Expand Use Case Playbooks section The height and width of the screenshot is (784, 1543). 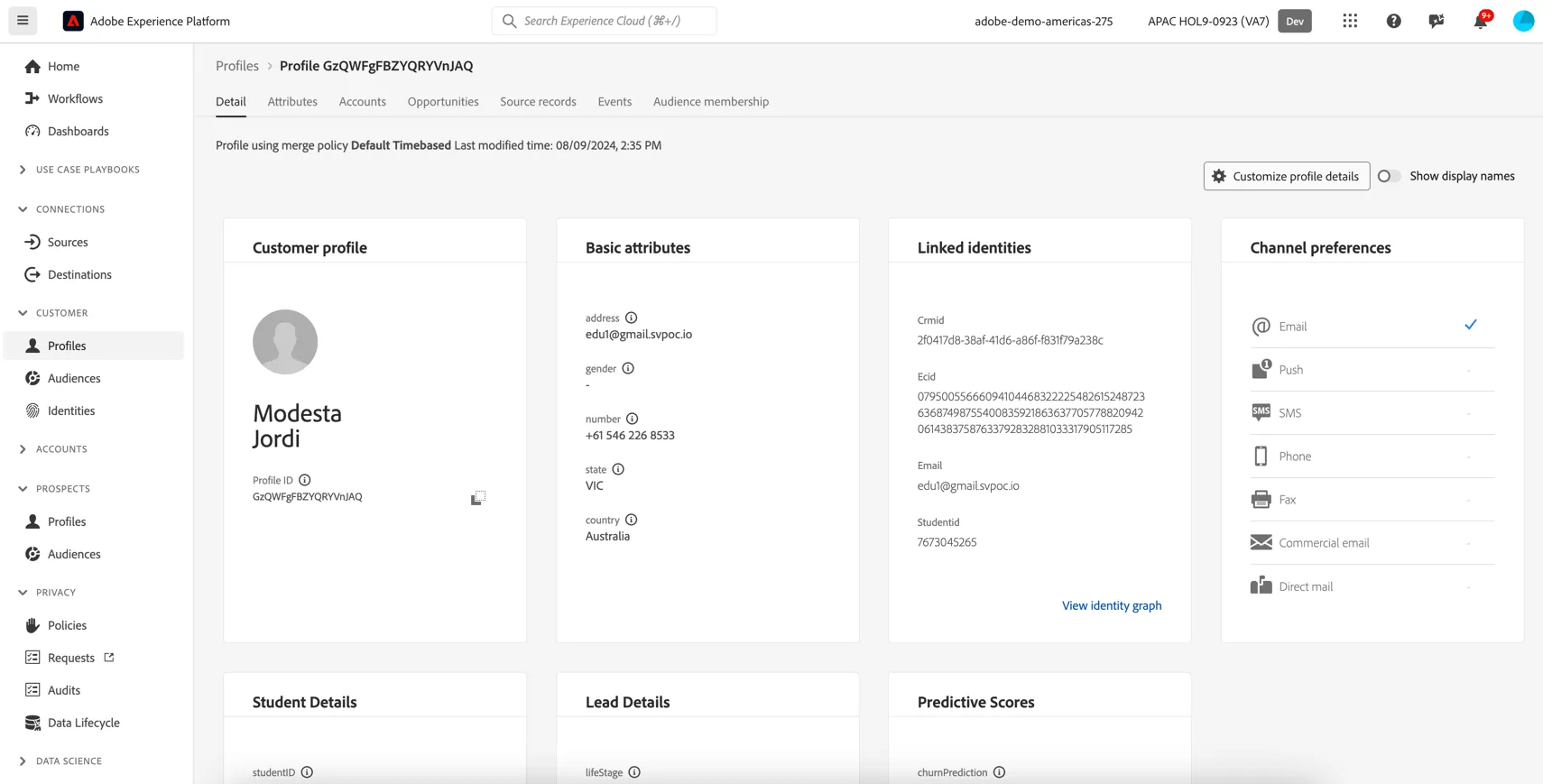tap(23, 170)
